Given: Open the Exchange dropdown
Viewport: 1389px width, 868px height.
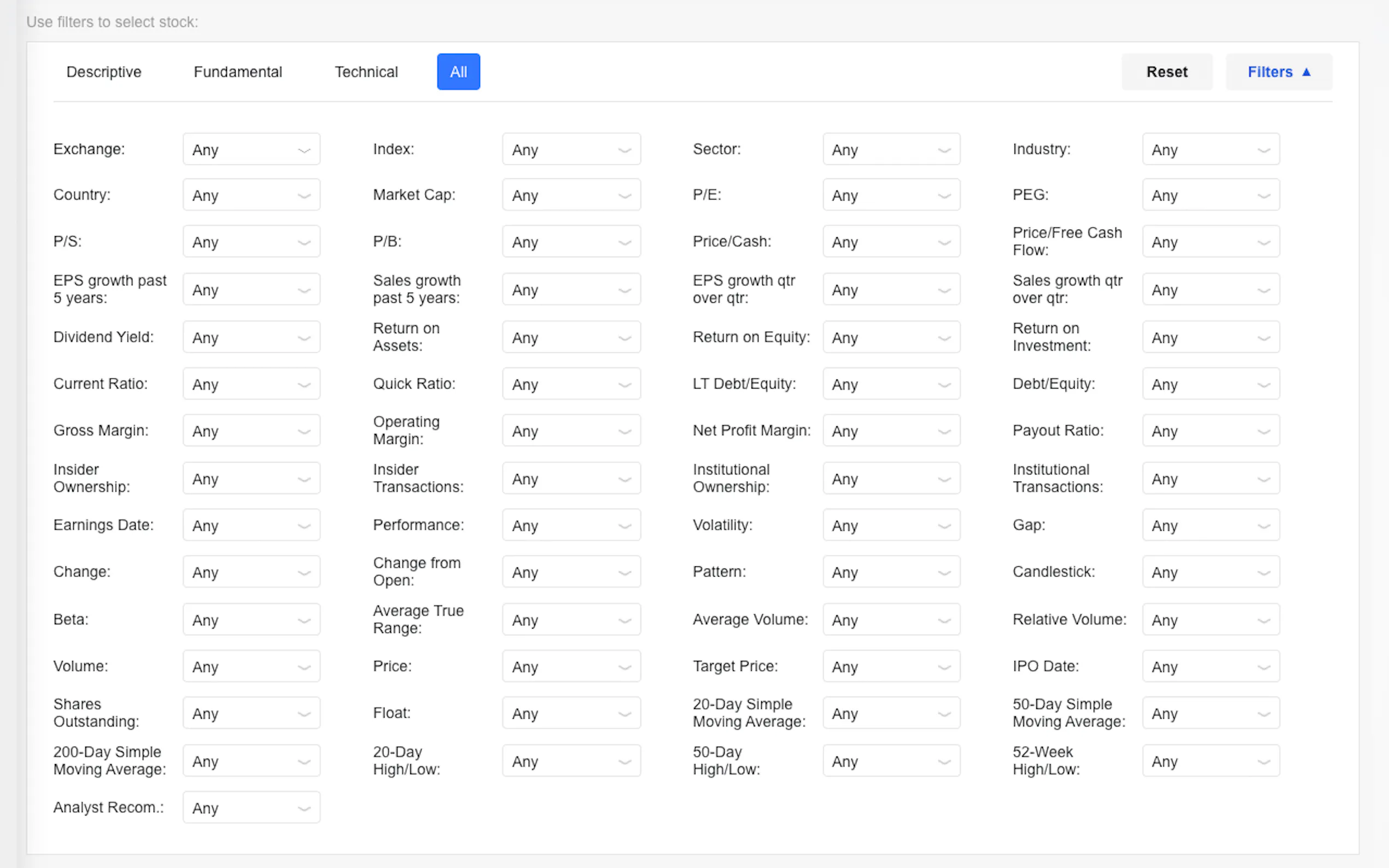Looking at the screenshot, I should pyautogui.click(x=251, y=149).
